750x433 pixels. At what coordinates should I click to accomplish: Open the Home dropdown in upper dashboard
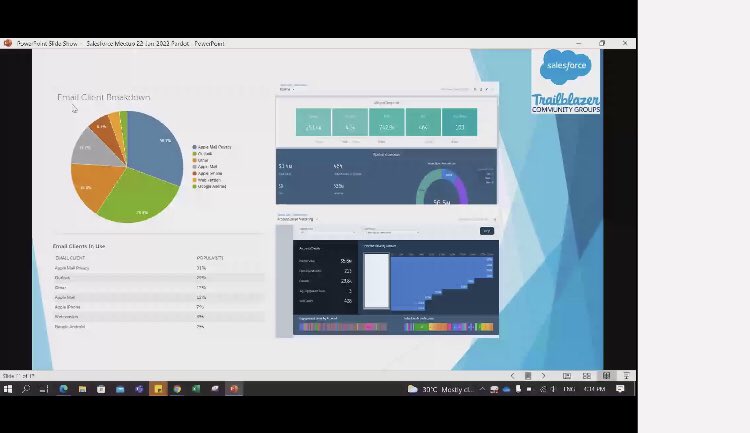287,89
